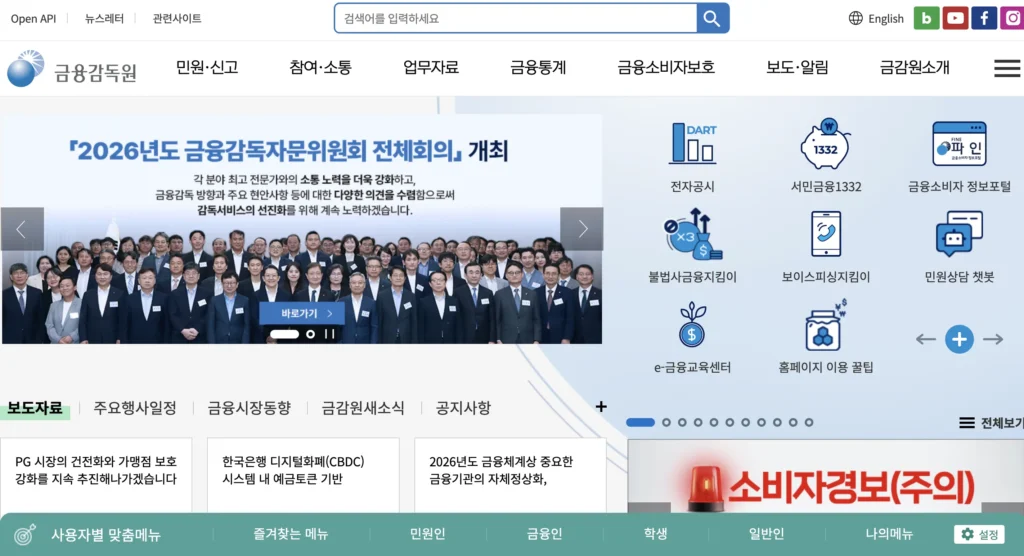The image size is (1024, 556).
Task: Switch to 주요행사일정 tab
Action: tap(135, 408)
